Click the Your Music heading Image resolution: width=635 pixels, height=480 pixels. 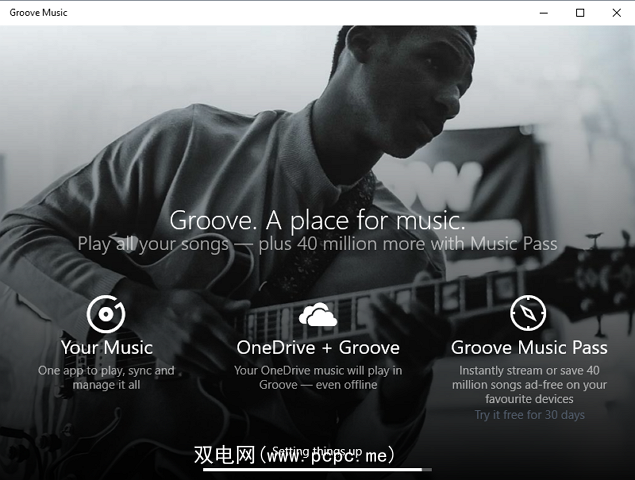click(107, 348)
